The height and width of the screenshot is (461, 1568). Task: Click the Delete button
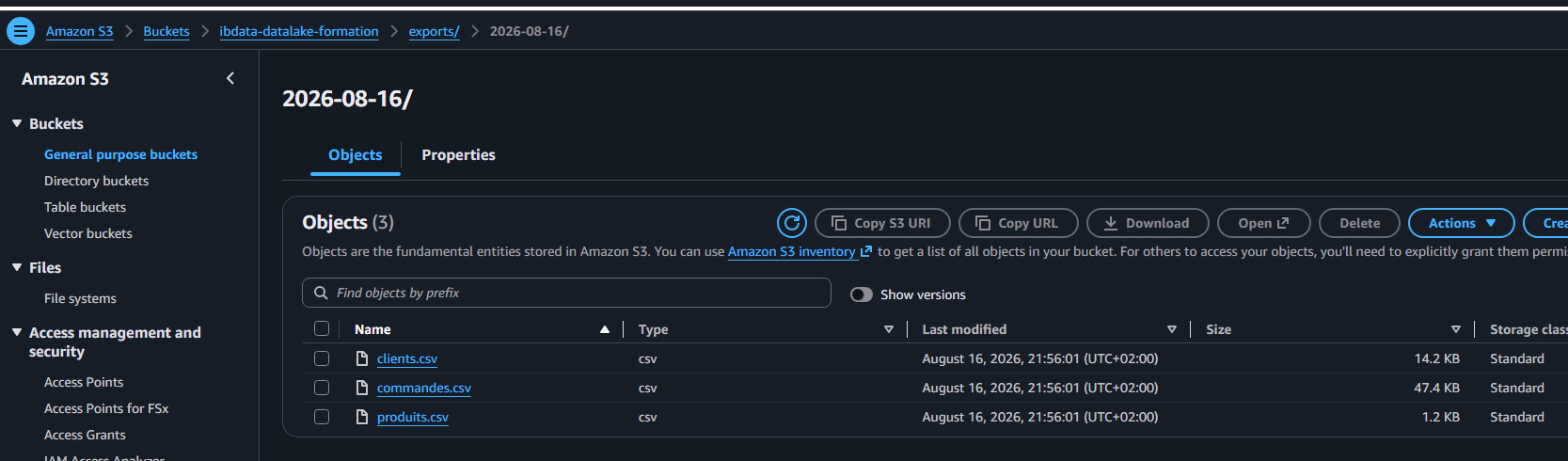pos(1360,223)
